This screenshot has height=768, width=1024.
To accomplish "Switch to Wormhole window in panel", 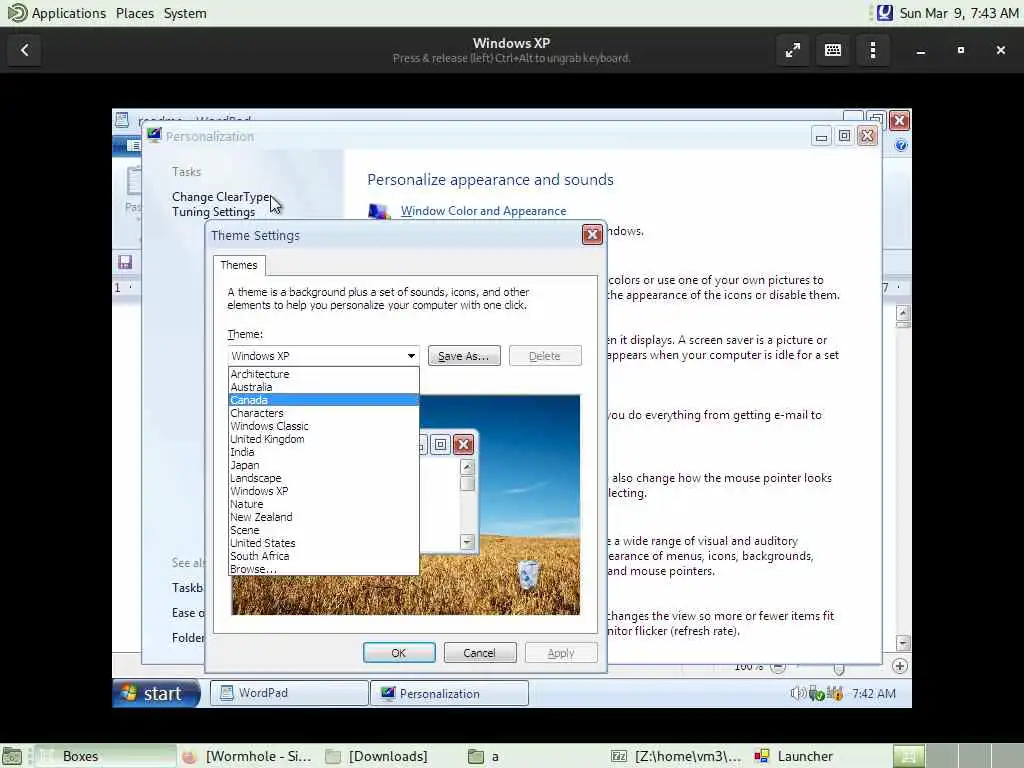I will pyautogui.click(x=249, y=756).
